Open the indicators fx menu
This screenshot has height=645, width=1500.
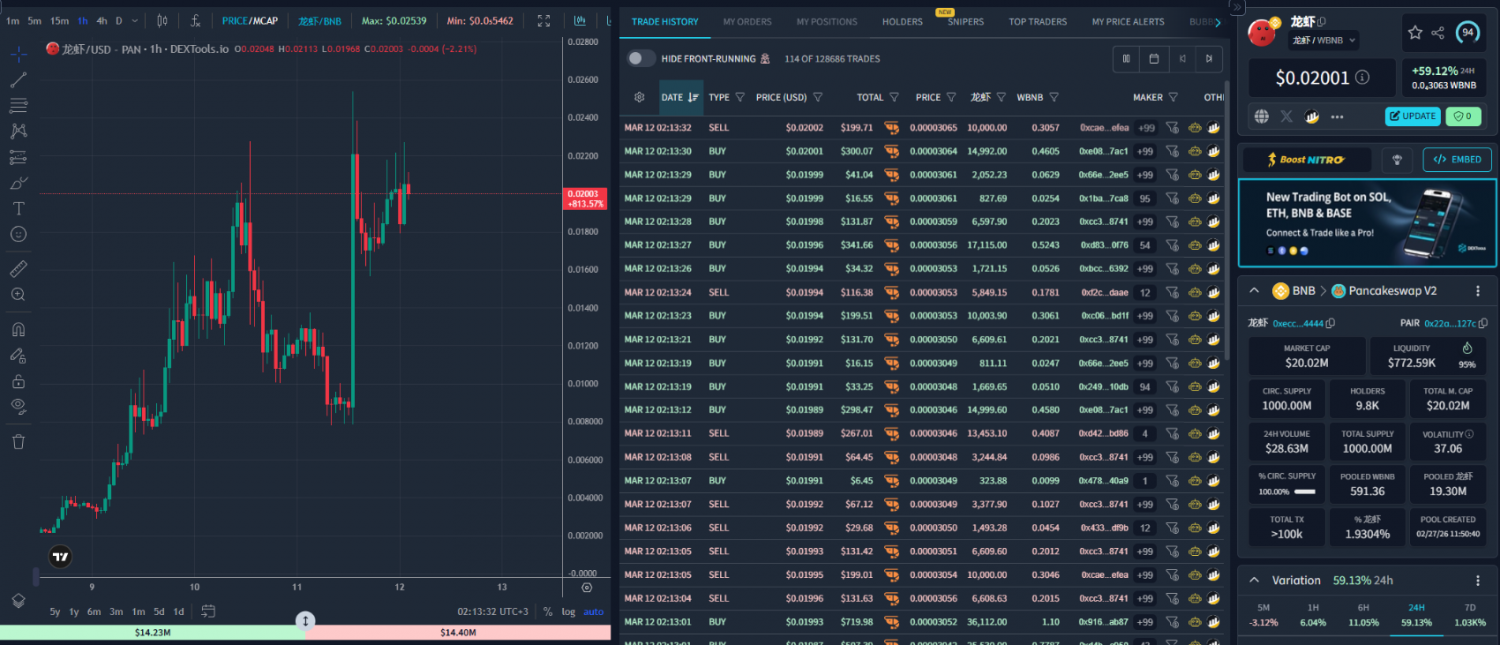(196, 20)
